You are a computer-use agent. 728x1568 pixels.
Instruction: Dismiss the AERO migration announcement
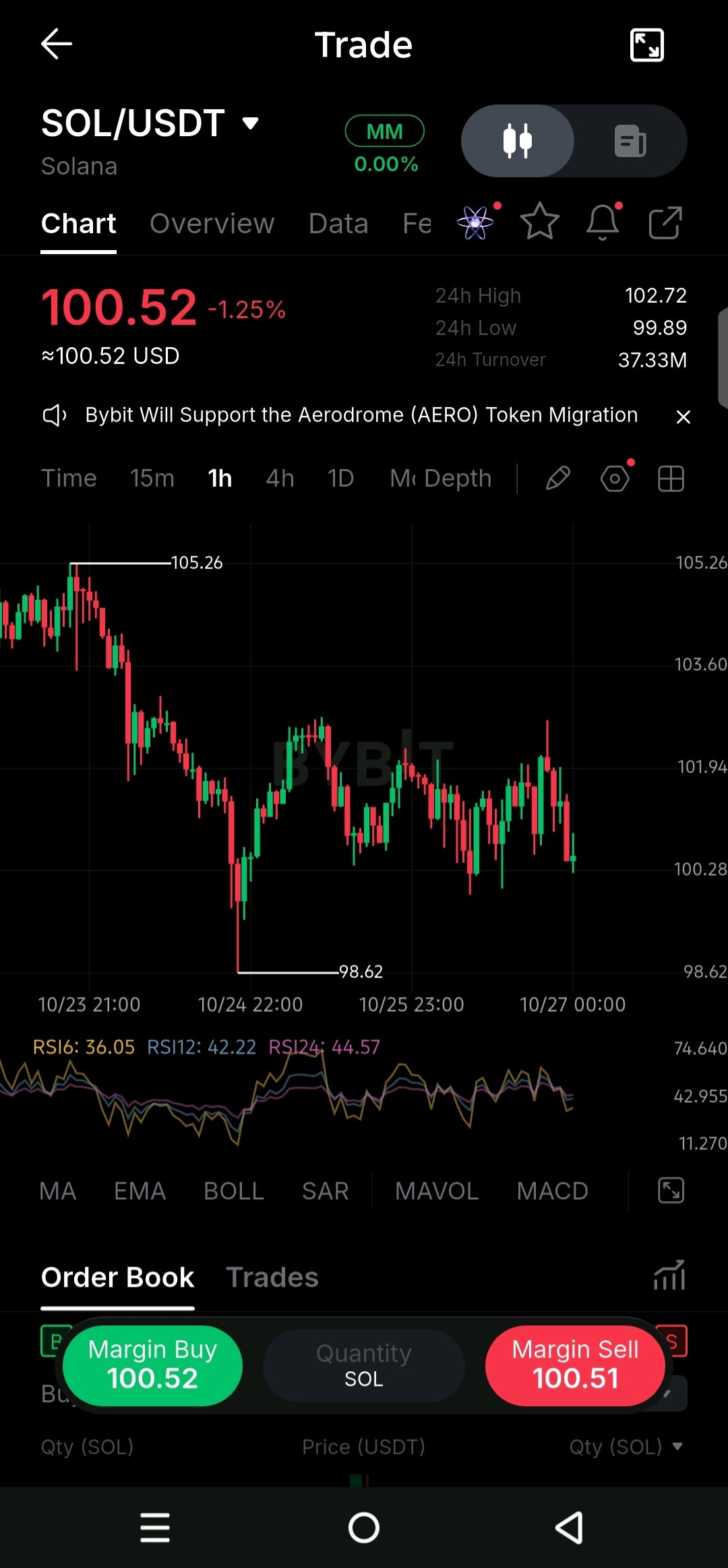[683, 417]
